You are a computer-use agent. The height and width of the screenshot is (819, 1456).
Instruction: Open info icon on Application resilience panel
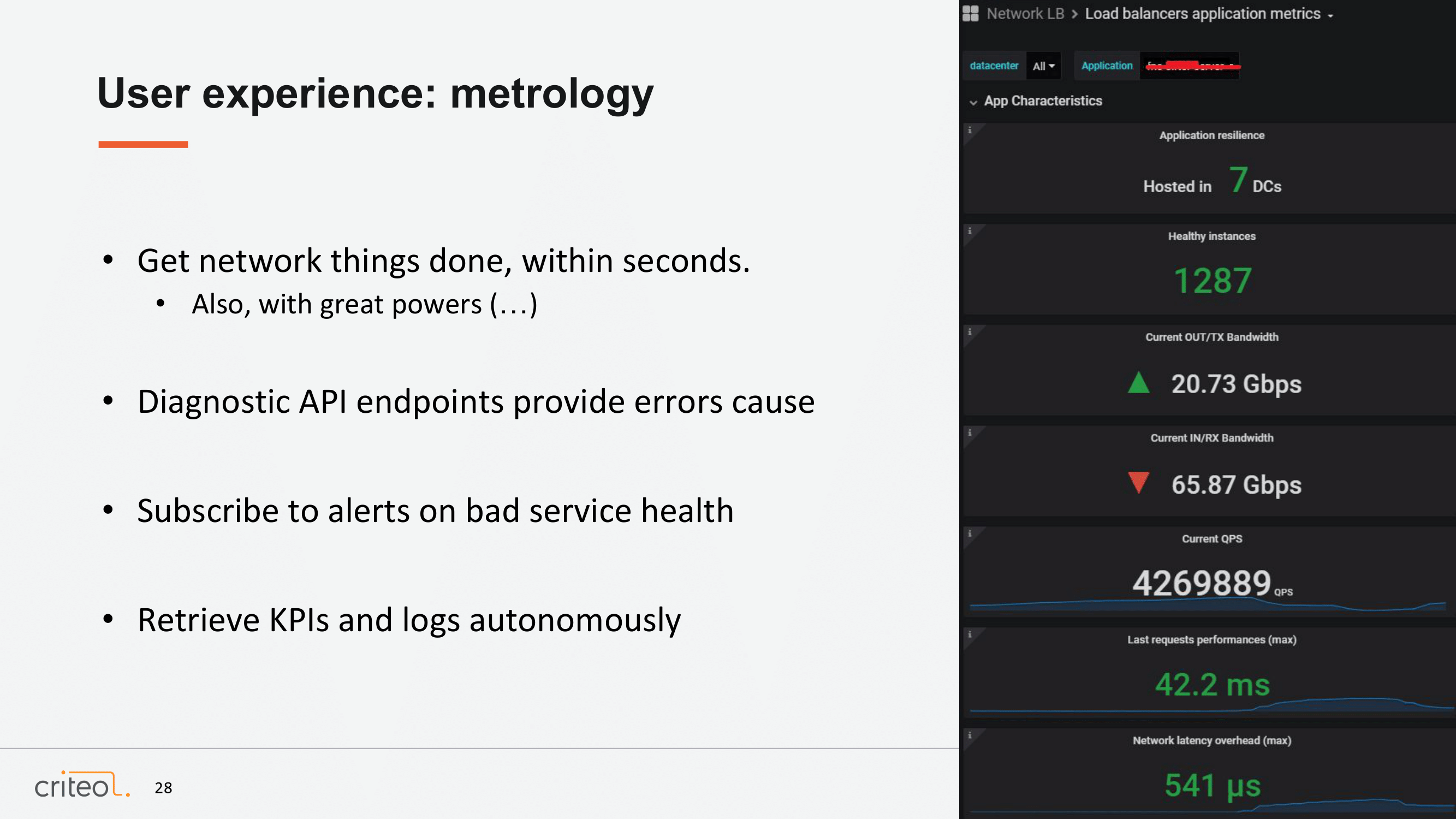point(970,130)
